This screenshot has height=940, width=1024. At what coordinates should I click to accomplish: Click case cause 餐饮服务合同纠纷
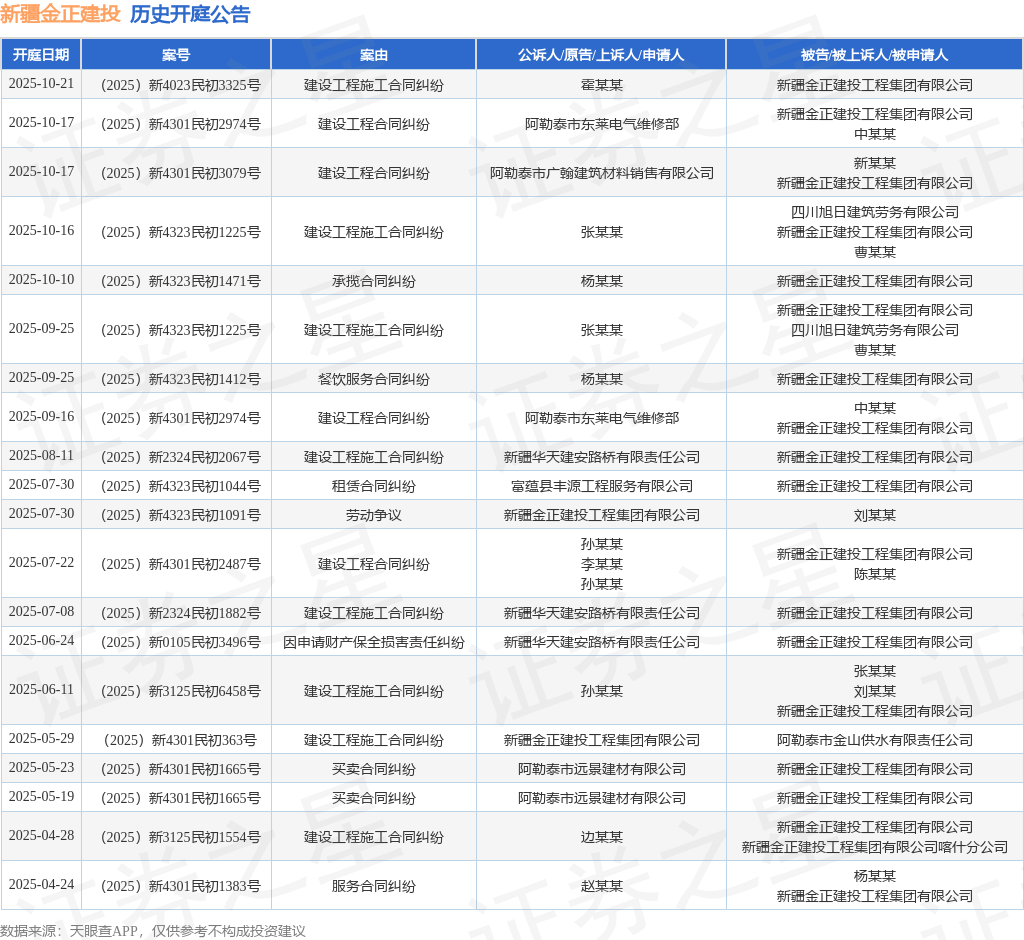[374, 379]
